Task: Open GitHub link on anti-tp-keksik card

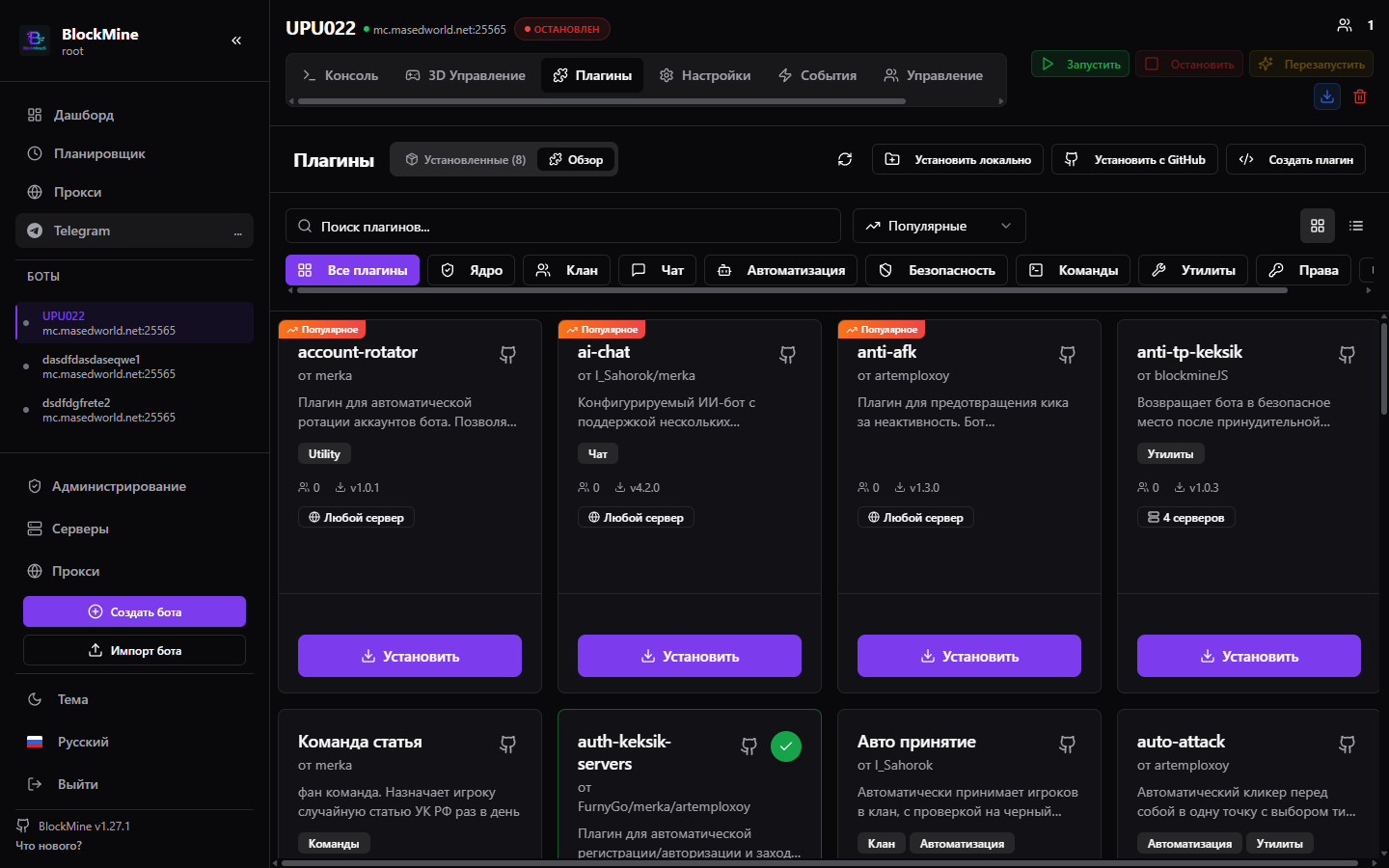Action: click(1347, 355)
